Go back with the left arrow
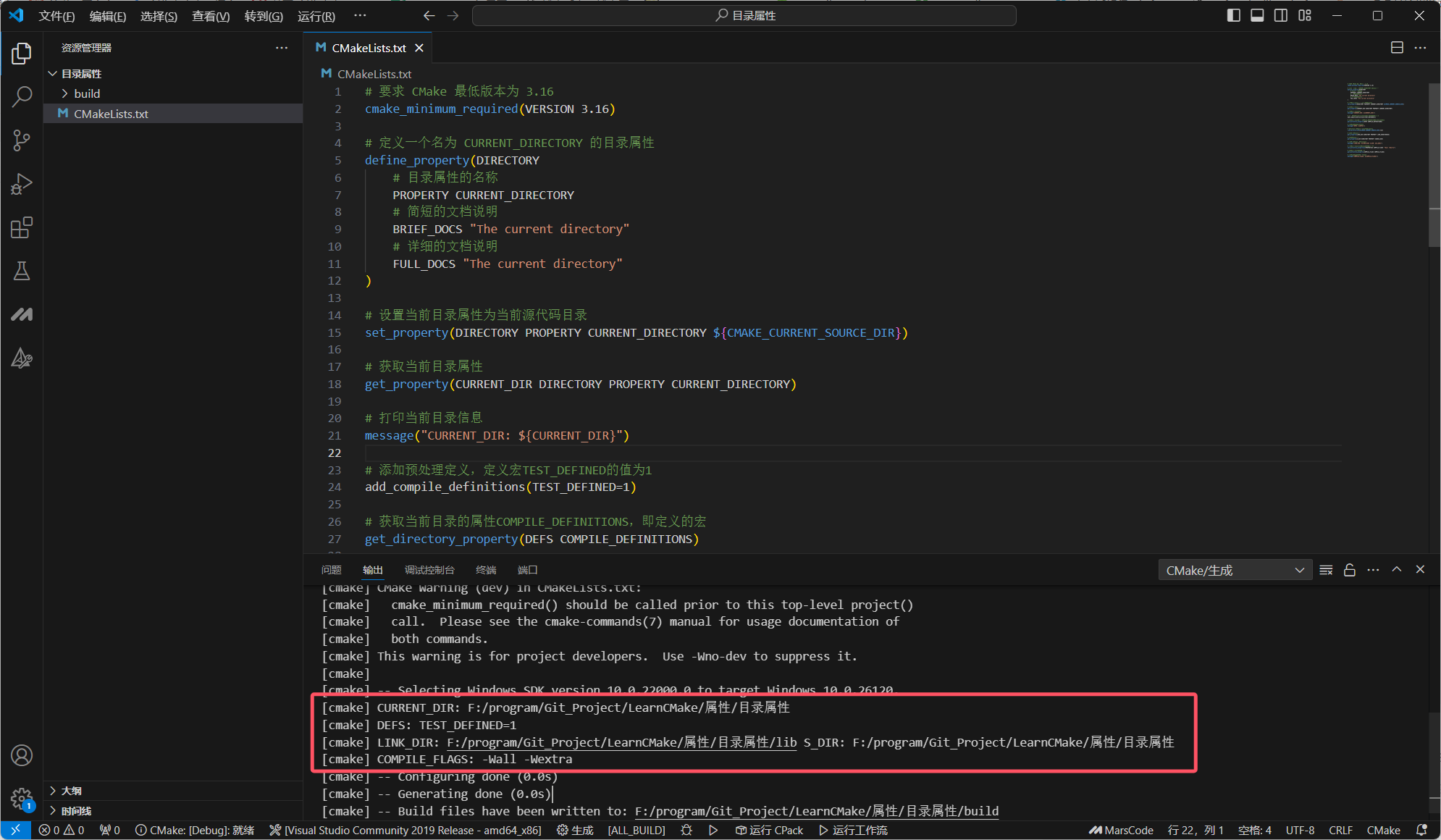Viewport: 1441px width, 840px height. click(x=429, y=15)
